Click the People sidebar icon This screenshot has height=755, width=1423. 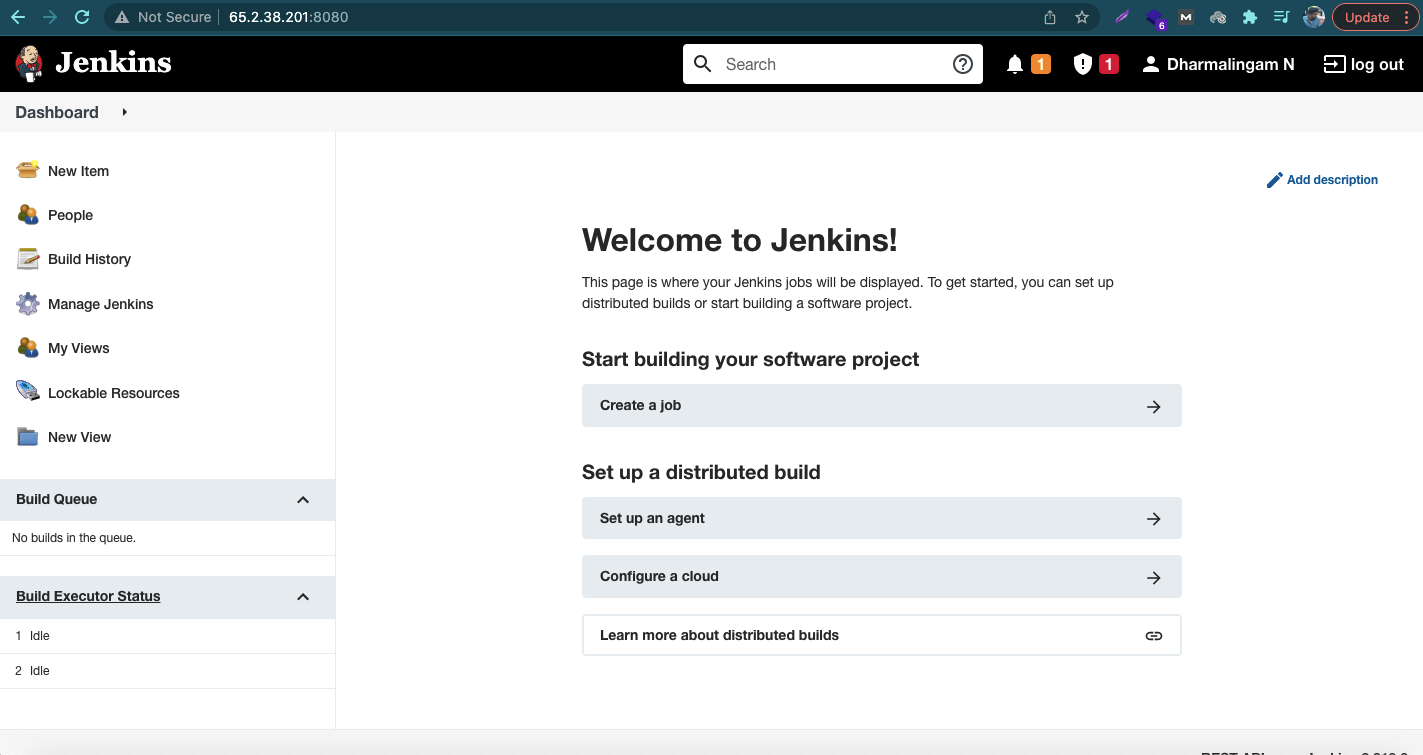[x=28, y=214]
